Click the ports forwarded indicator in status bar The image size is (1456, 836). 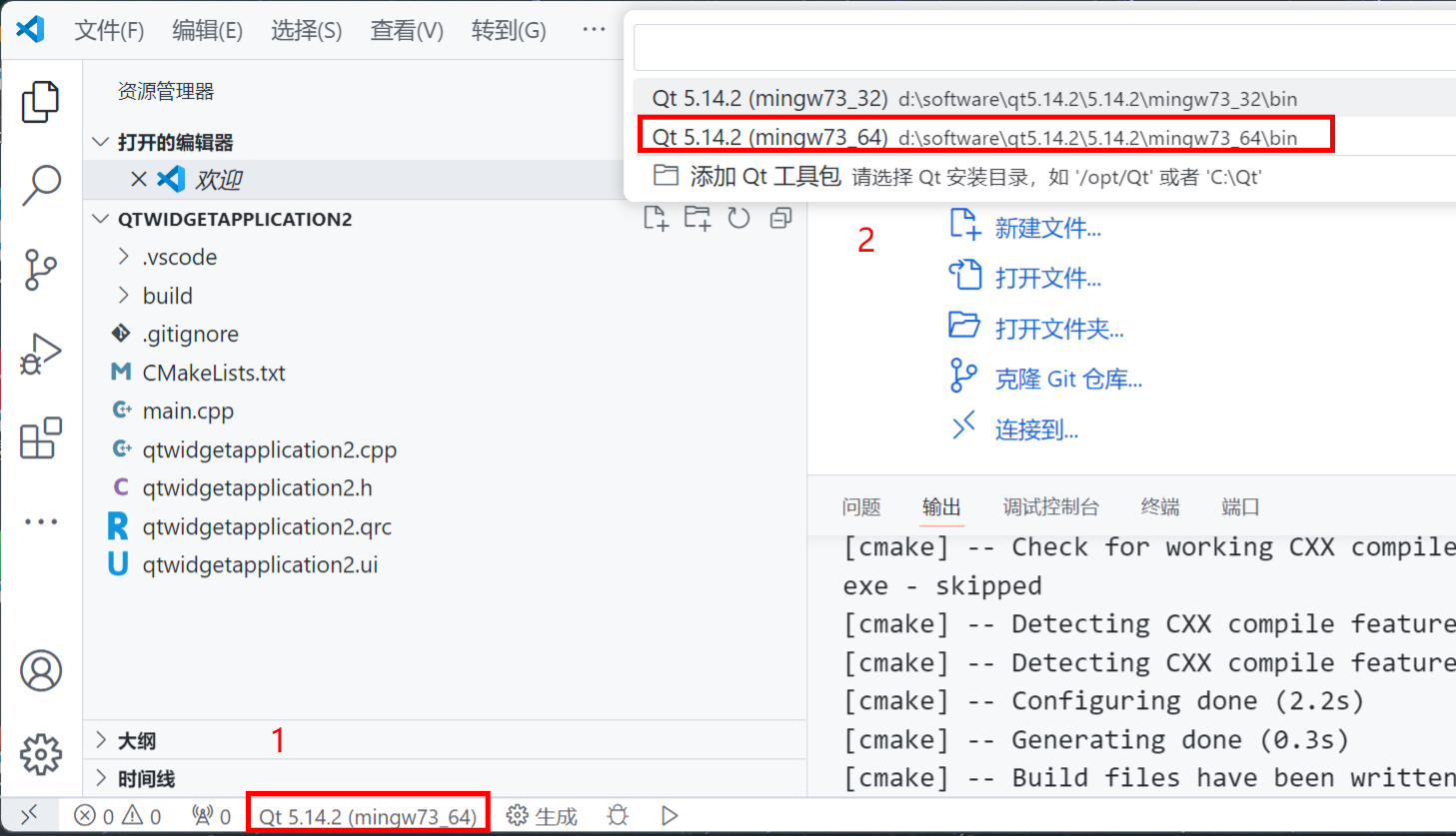coord(211,816)
